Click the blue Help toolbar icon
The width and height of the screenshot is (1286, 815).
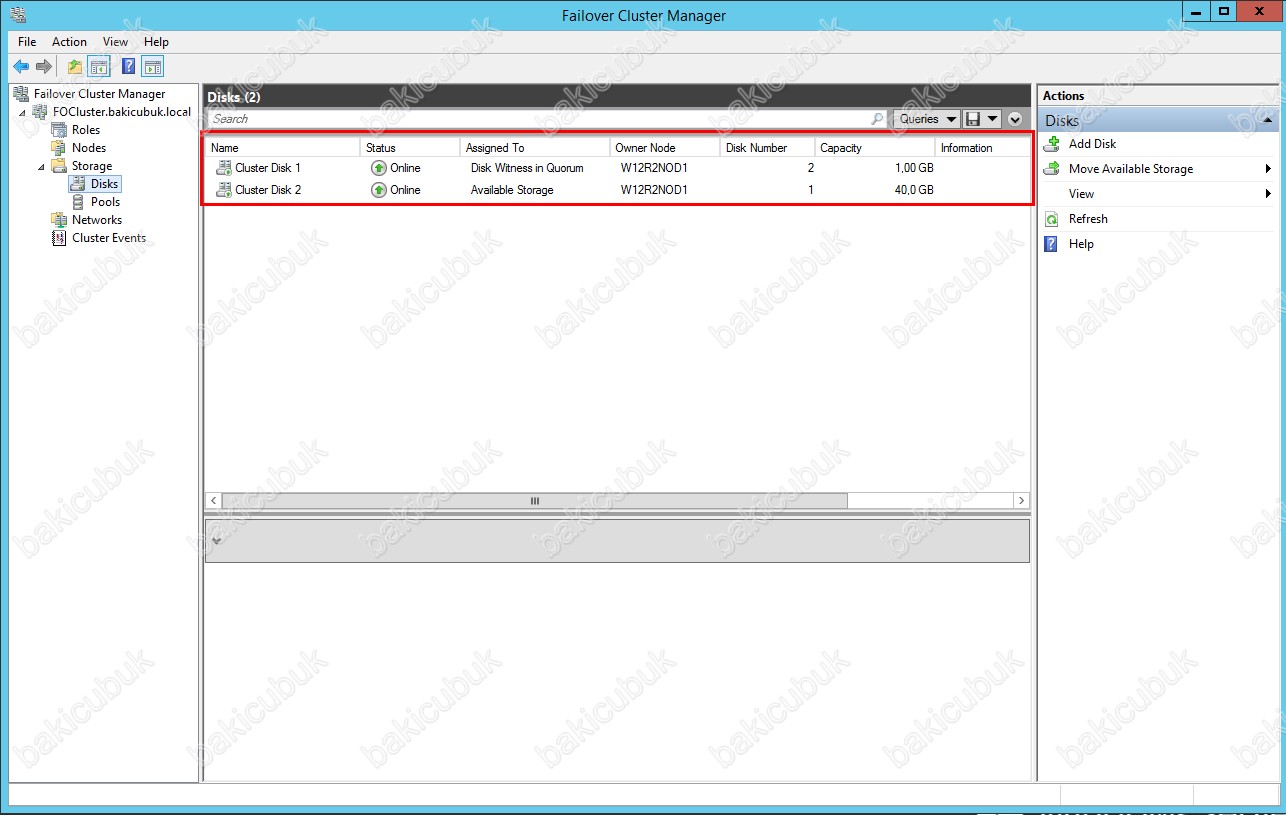tap(128, 67)
